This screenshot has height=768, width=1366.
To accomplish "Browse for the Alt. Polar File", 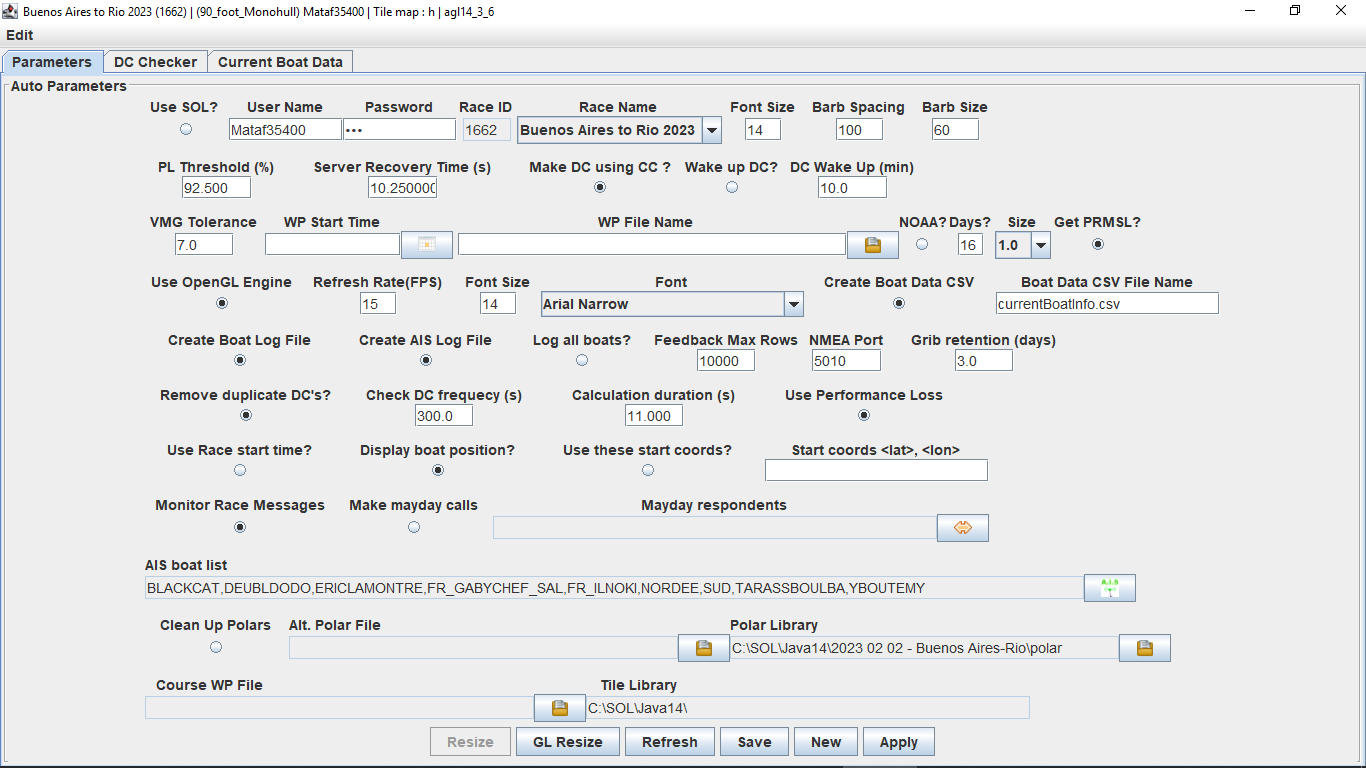I will click(703, 648).
